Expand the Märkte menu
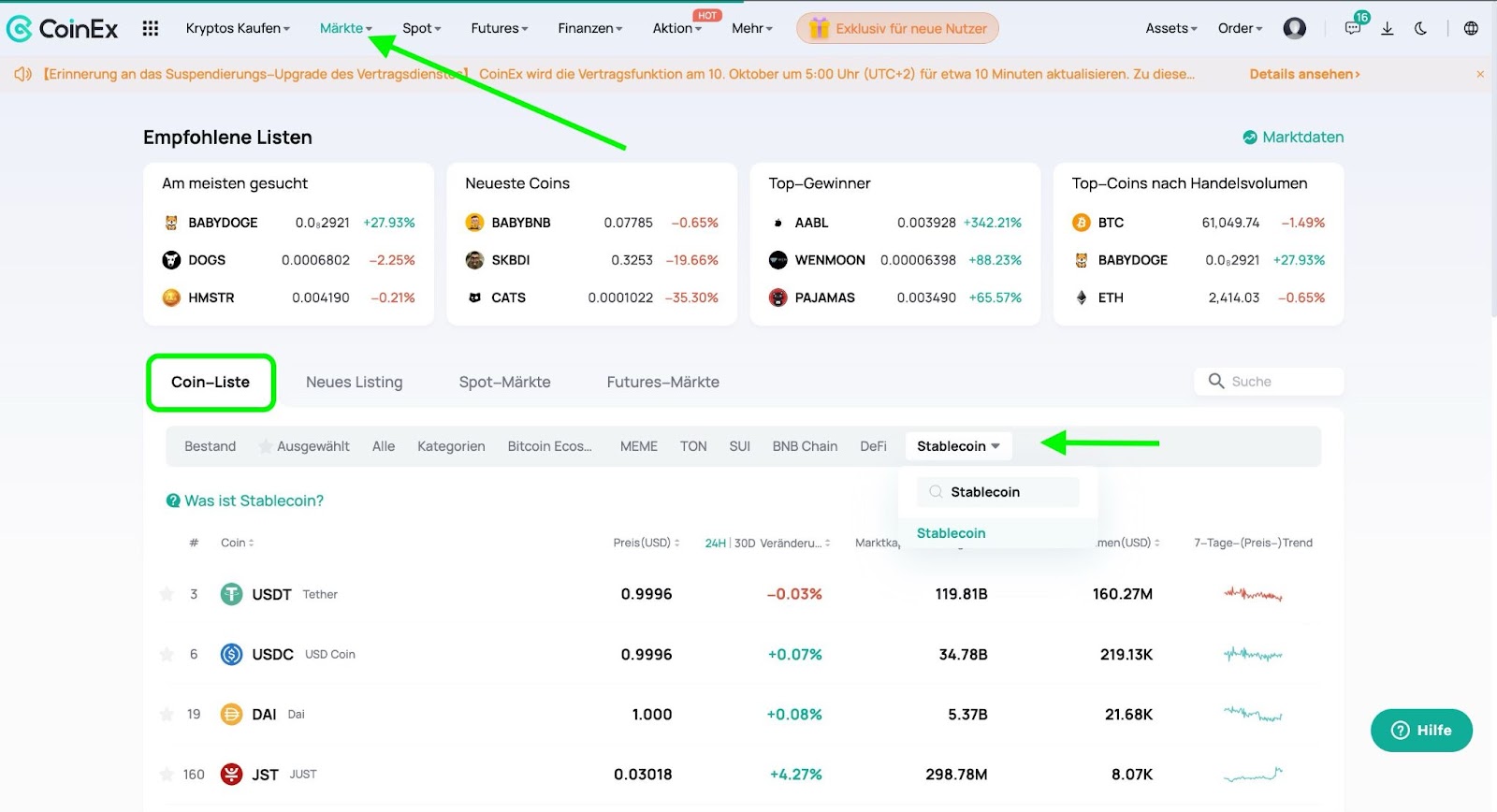Viewport: 1497px width, 812px height. point(346,29)
